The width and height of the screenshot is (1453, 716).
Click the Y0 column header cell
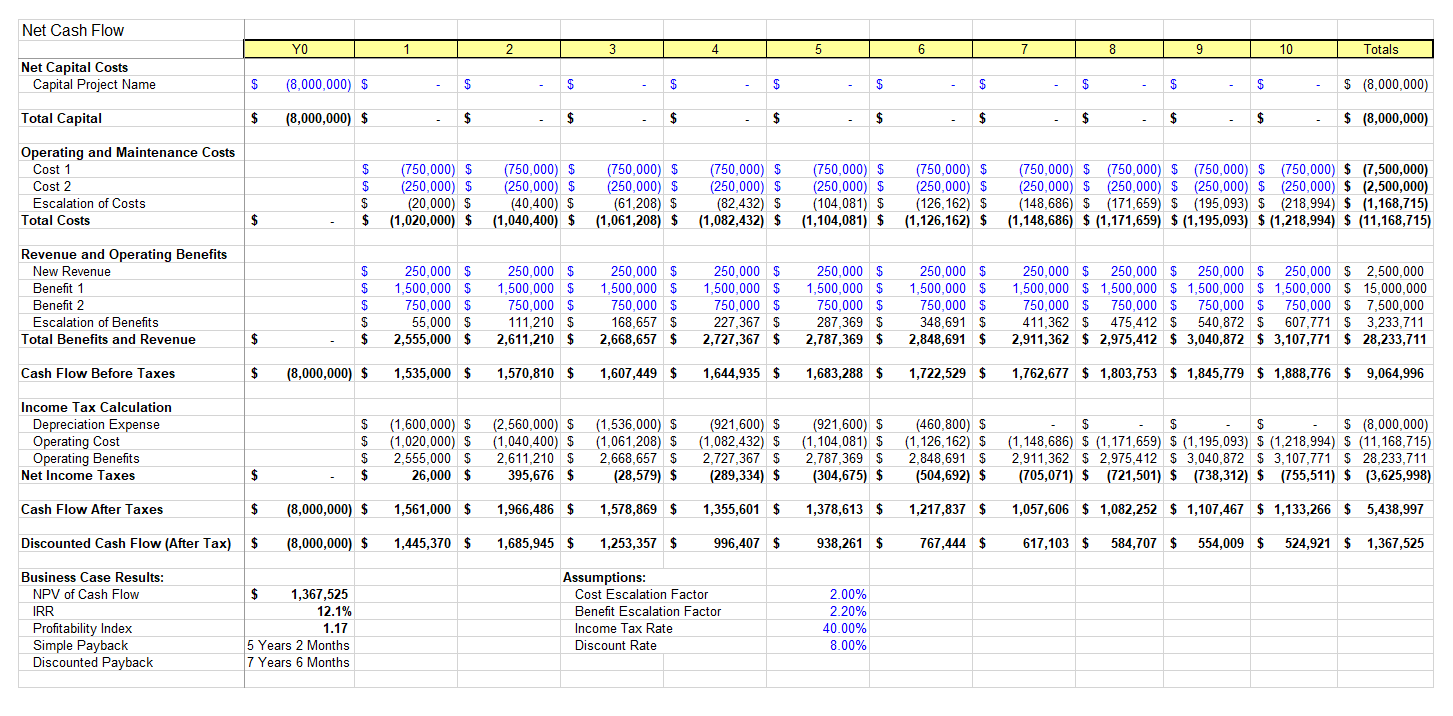coord(299,49)
